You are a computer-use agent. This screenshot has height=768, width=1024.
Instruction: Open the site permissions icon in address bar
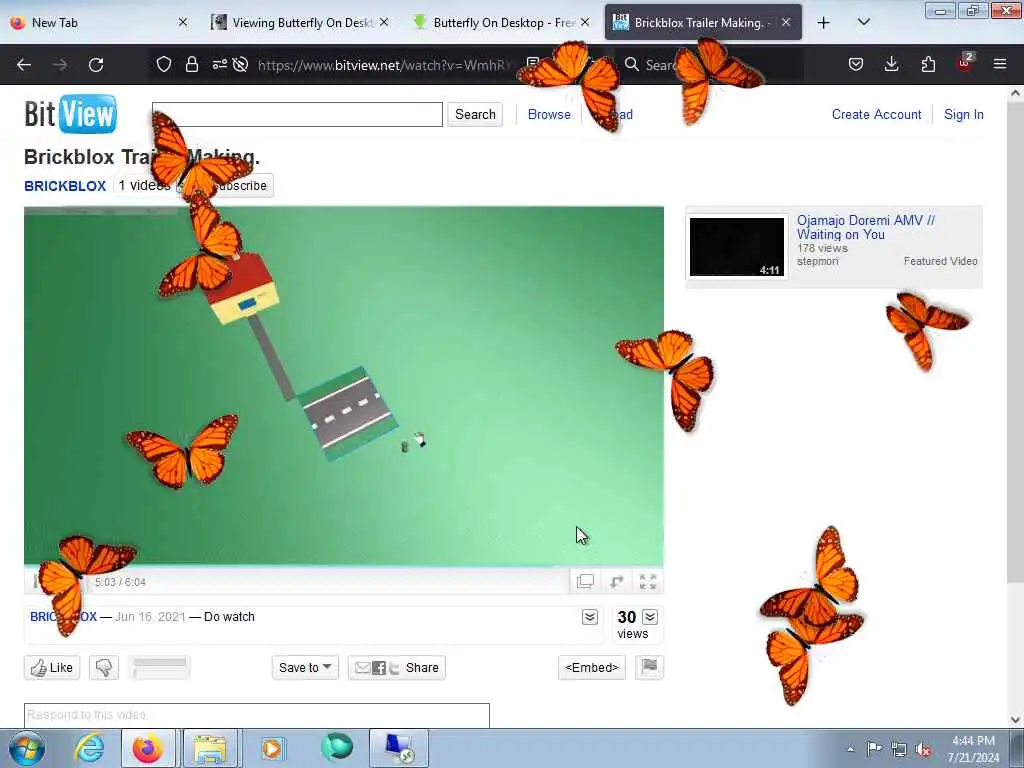click(219, 64)
